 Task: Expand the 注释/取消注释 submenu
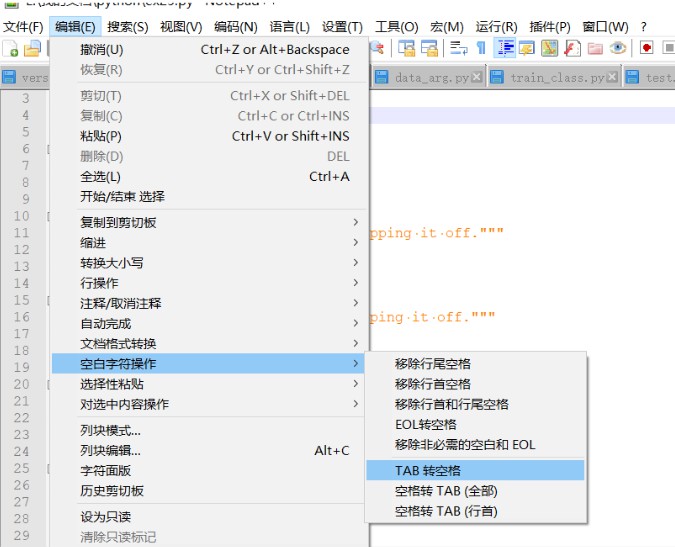point(210,303)
